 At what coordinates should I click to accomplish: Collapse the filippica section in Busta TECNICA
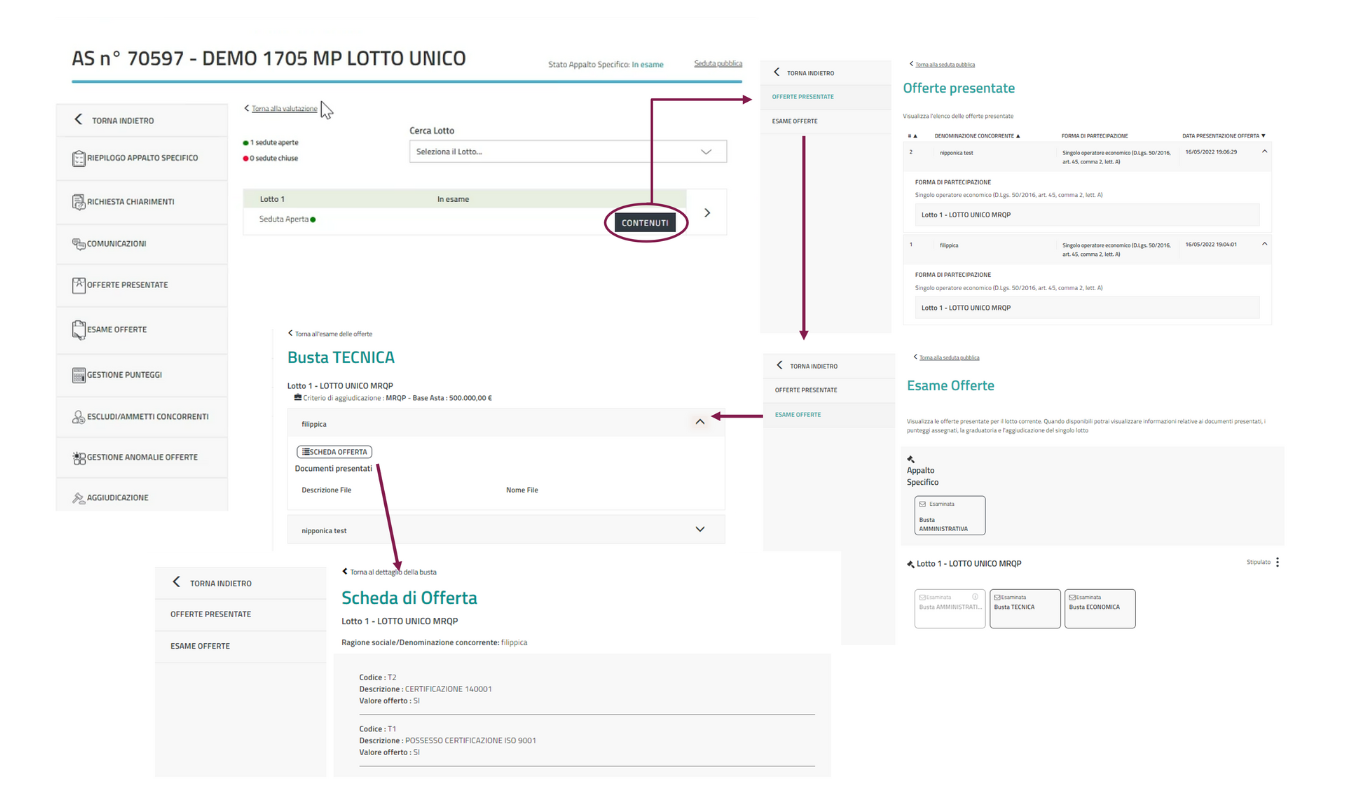pyautogui.click(x=699, y=423)
